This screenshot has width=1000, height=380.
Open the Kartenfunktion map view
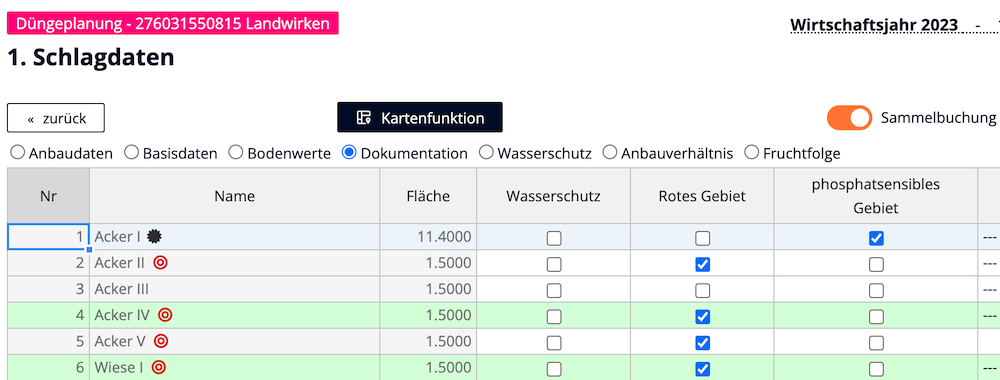pos(420,117)
